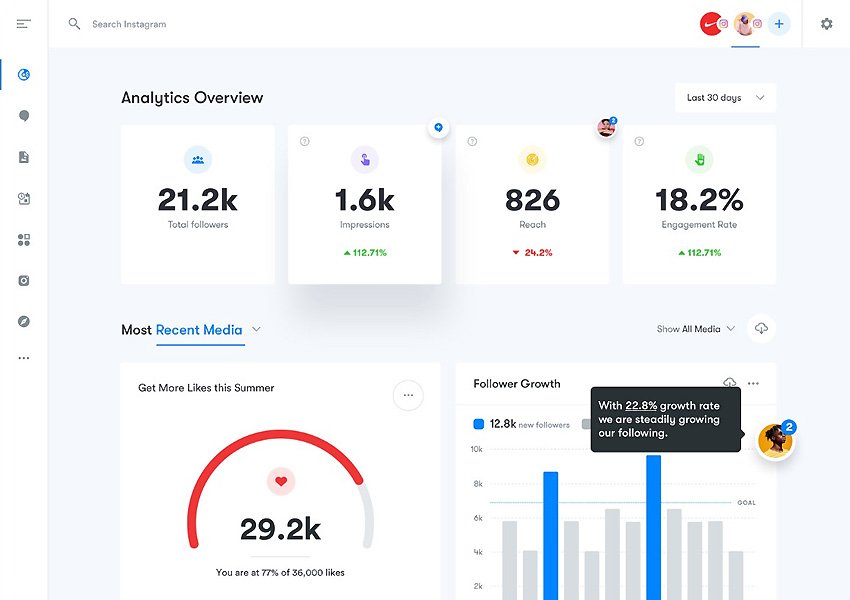Expand the Recent Media chevron
This screenshot has height=600, width=850.
257,329
